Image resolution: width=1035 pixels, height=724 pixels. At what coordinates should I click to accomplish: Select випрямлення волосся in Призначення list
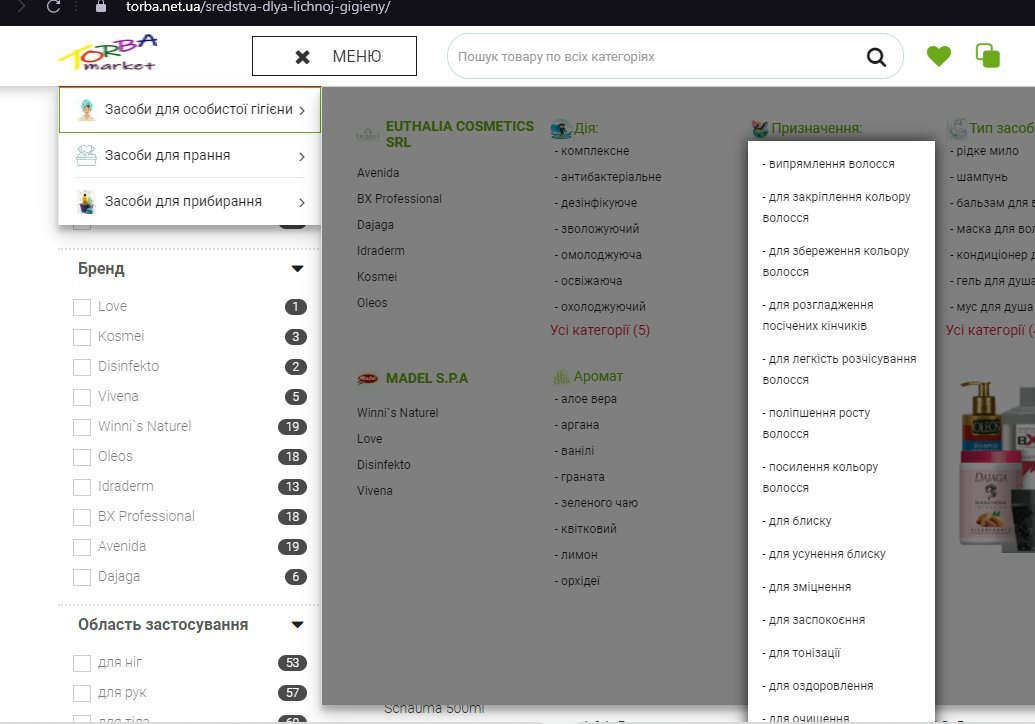click(828, 164)
